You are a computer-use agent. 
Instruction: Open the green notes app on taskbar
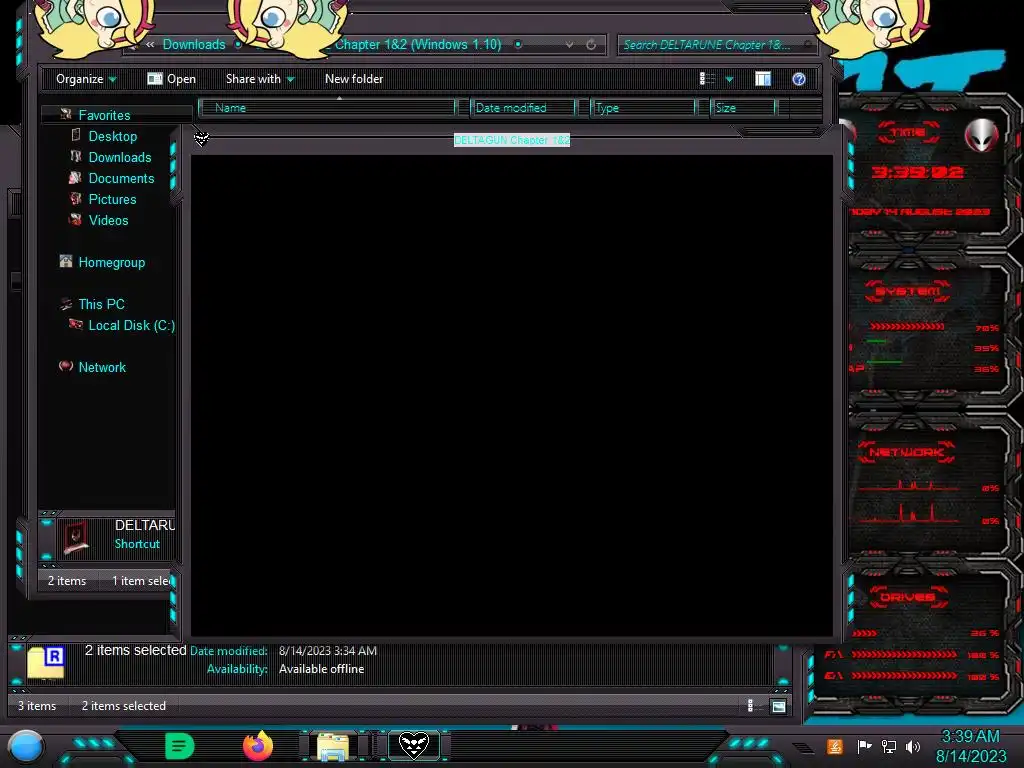tap(180, 746)
